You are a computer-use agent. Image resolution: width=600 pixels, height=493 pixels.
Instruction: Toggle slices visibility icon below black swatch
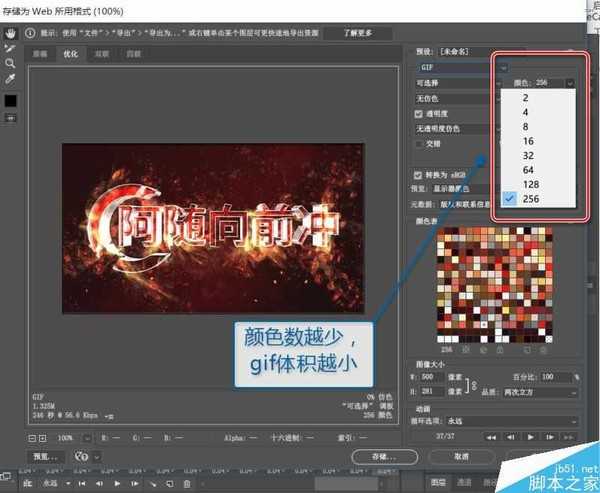[x=12, y=118]
